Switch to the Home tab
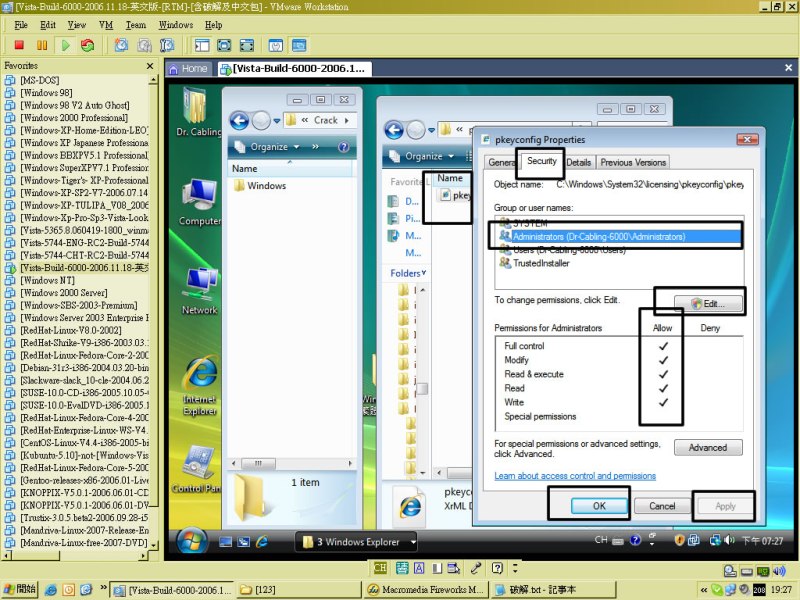This screenshot has height=600, width=800. click(x=188, y=69)
